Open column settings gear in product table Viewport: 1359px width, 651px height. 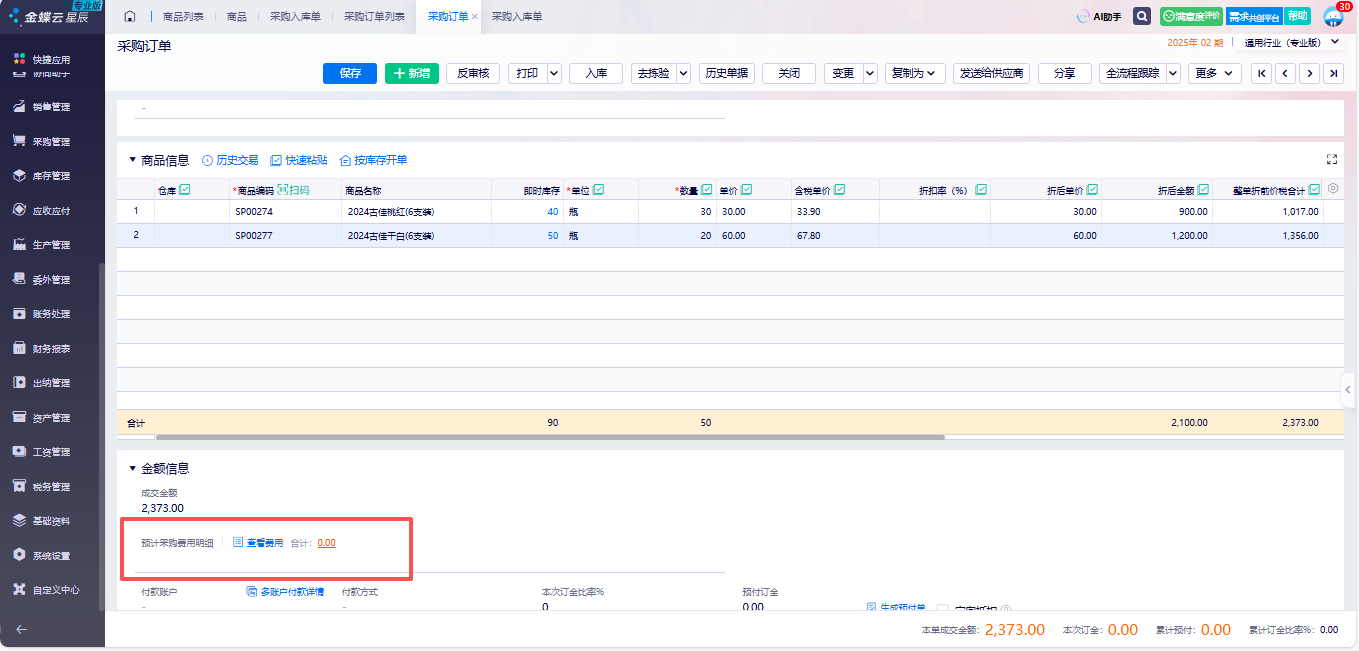pyautogui.click(x=1332, y=189)
